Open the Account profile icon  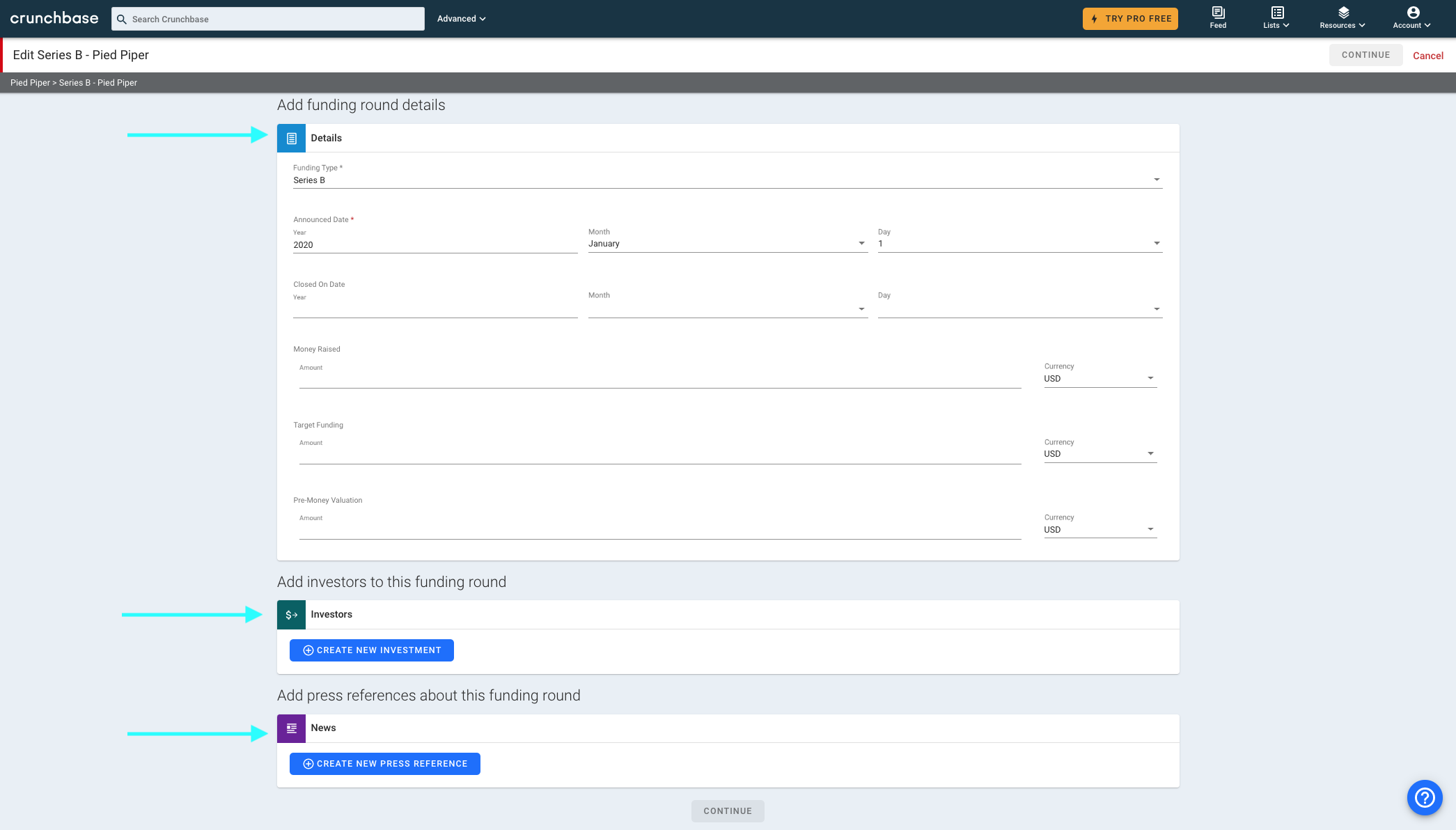pos(1413,13)
